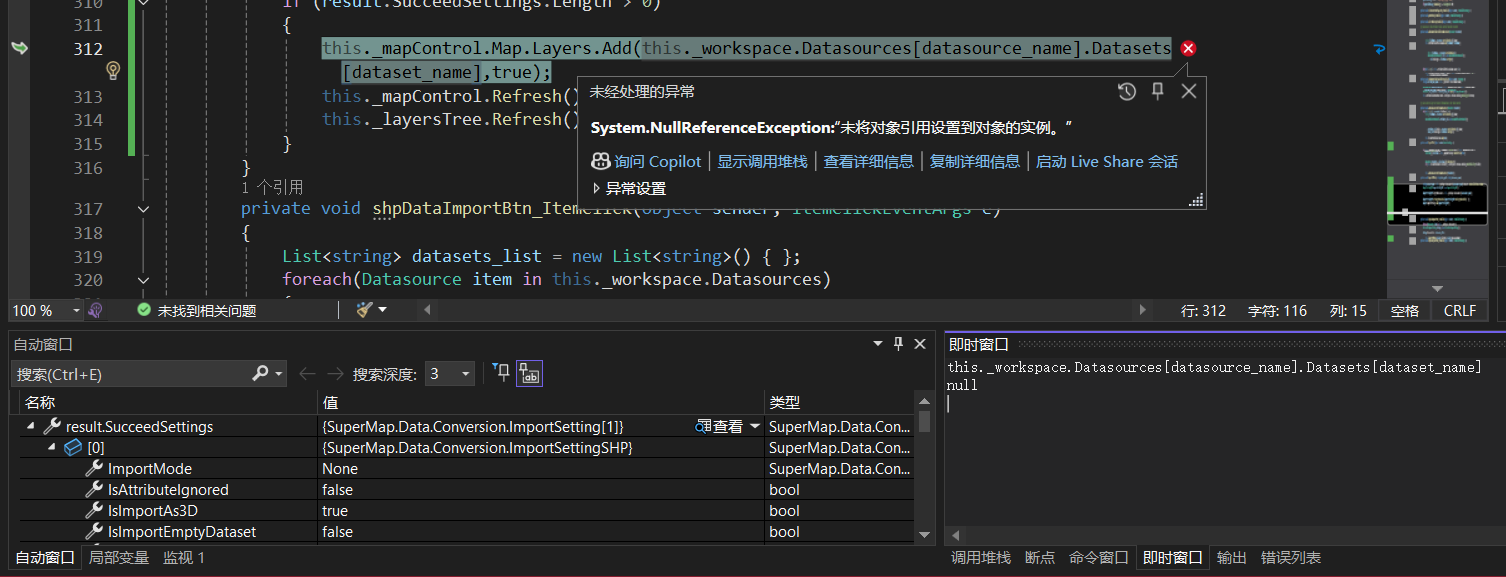
Task: Close the unhandled exception popup
Action: point(1188,91)
